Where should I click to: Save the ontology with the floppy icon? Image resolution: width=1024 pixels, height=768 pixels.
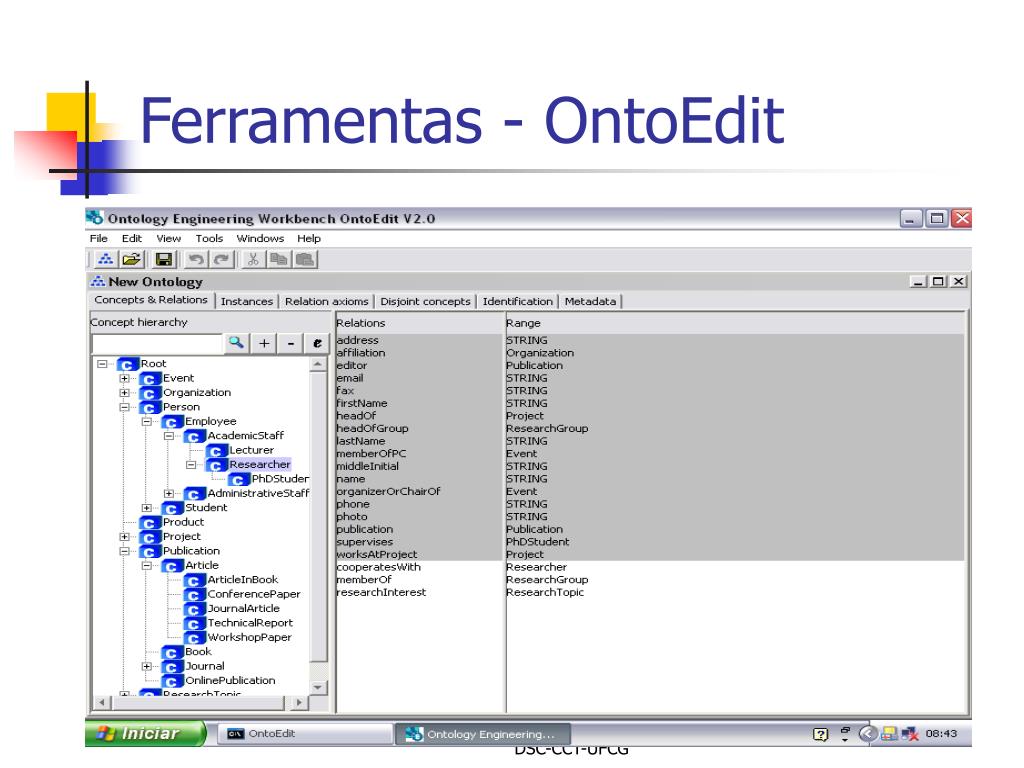(163, 259)
